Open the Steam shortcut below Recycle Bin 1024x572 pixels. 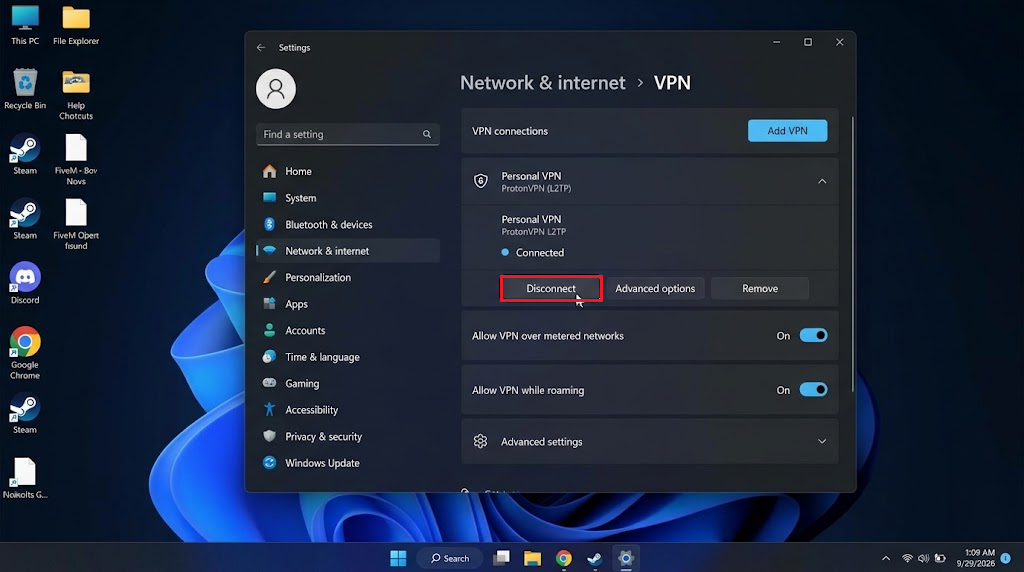[25, 154]
